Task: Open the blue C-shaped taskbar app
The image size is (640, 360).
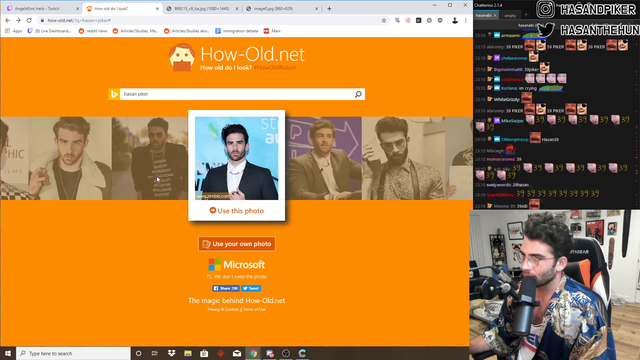Action: coord(302,353)
